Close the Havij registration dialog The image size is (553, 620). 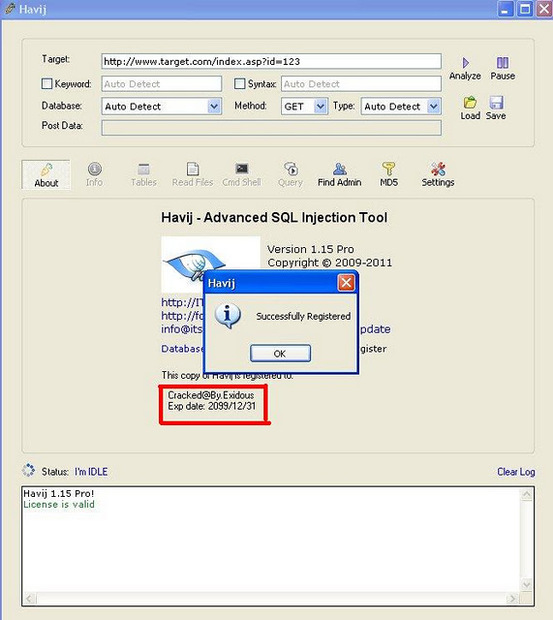click(346, 283)
